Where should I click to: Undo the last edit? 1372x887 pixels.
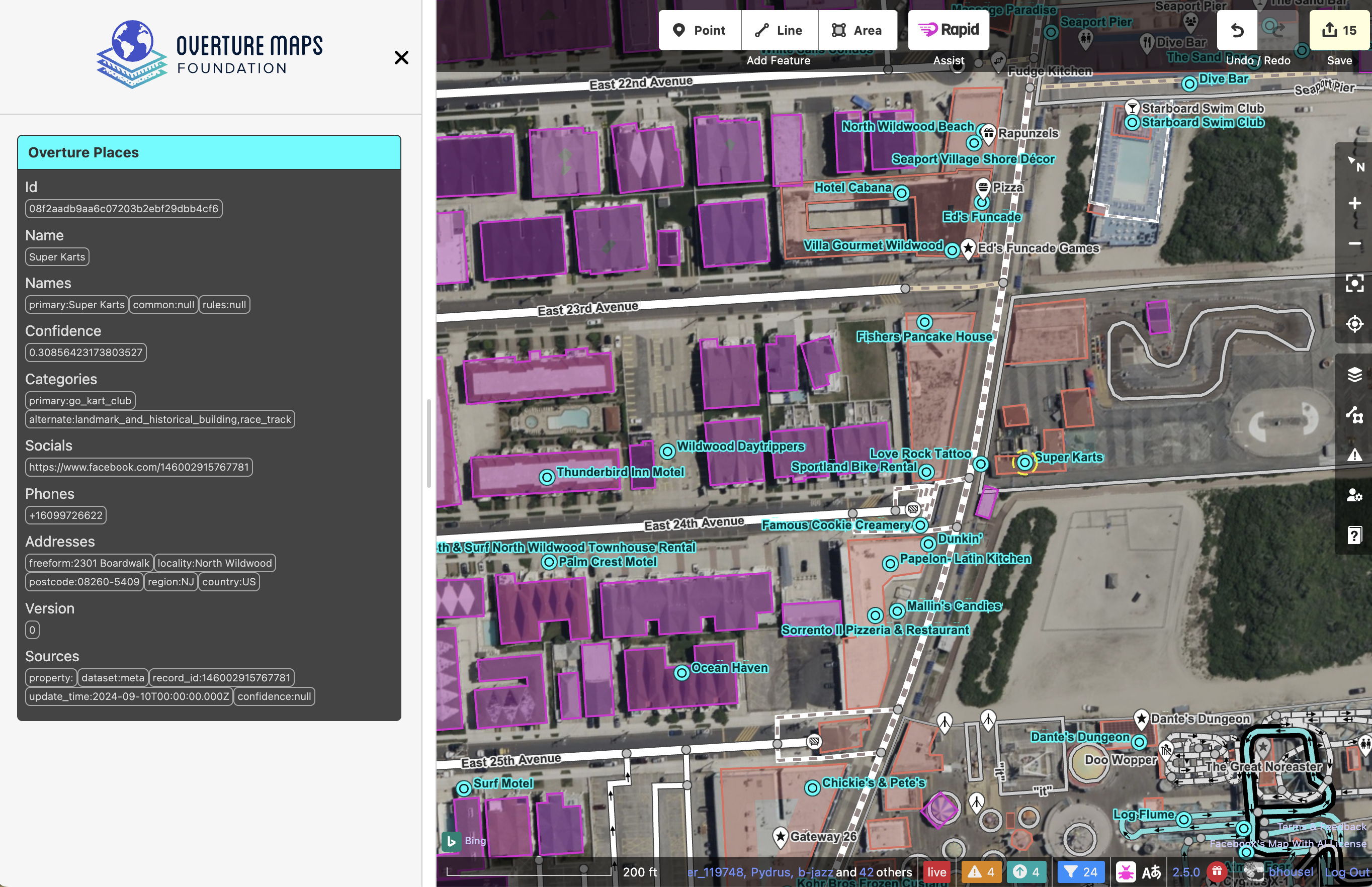point(1237,30)
